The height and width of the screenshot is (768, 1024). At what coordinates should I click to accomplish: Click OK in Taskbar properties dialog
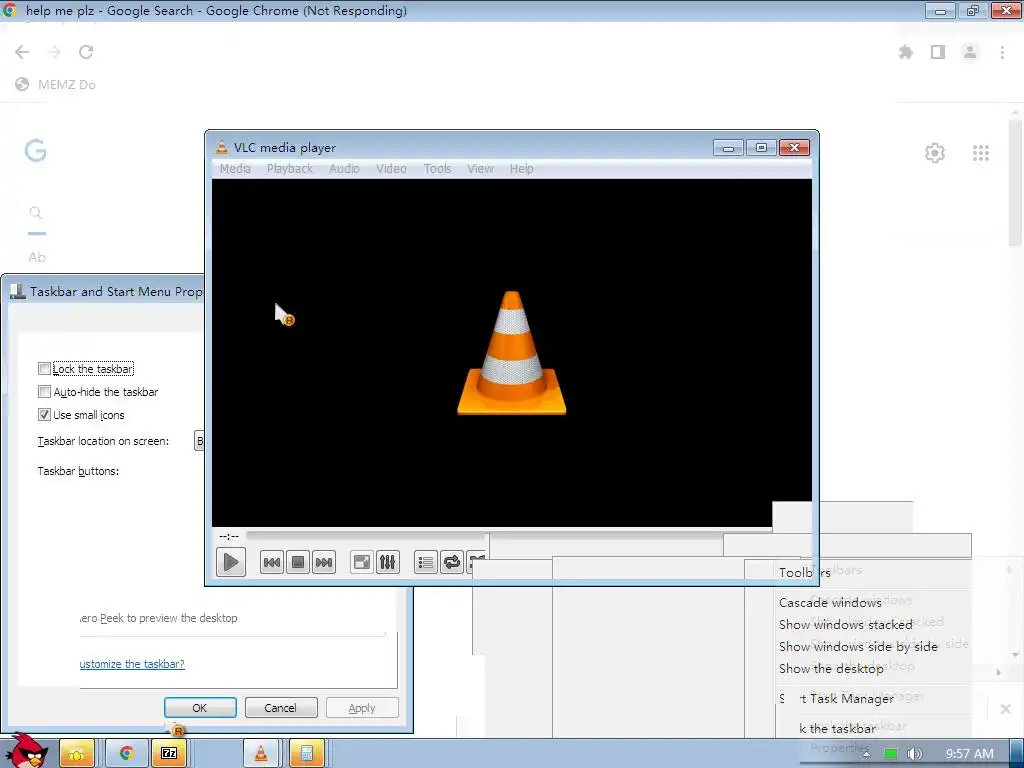tap(200, 708)
